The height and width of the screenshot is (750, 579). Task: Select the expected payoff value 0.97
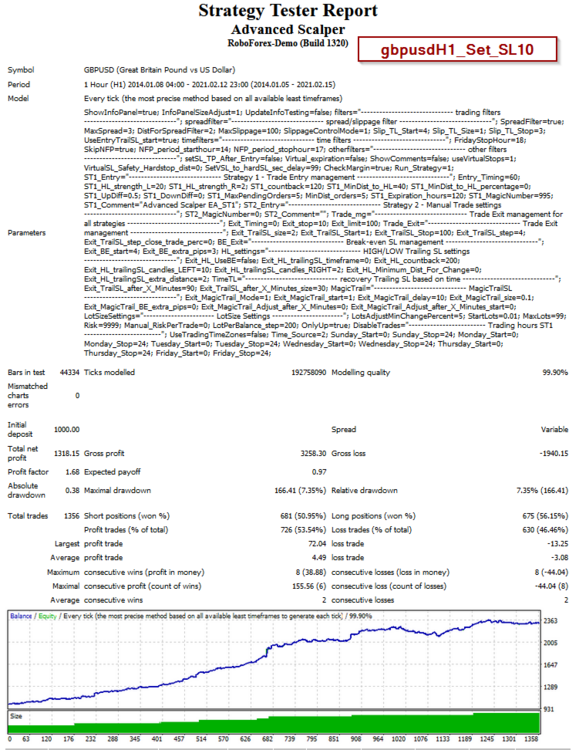(319, 472)
